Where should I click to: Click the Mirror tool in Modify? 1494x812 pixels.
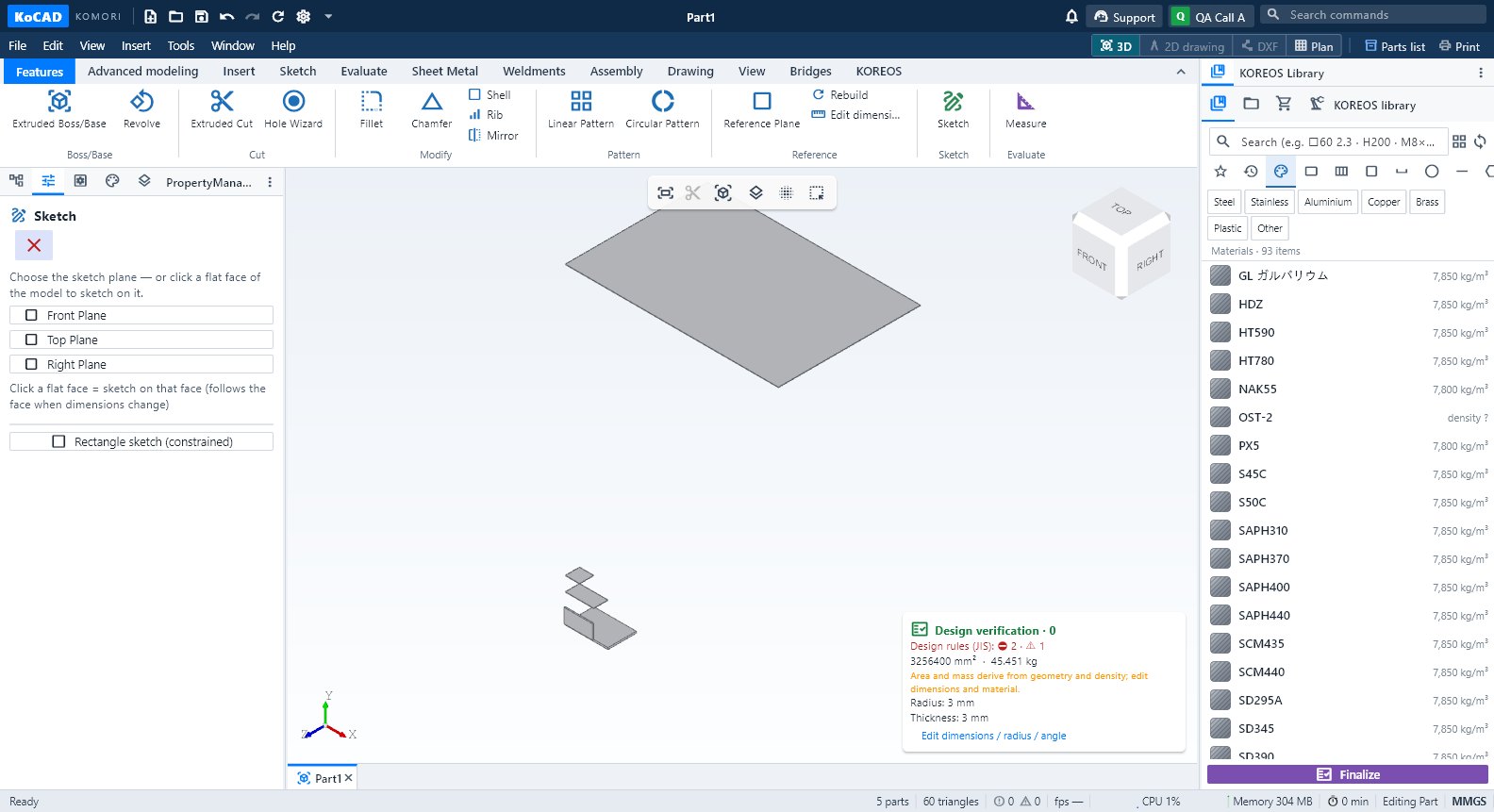[x=493, y=136]
